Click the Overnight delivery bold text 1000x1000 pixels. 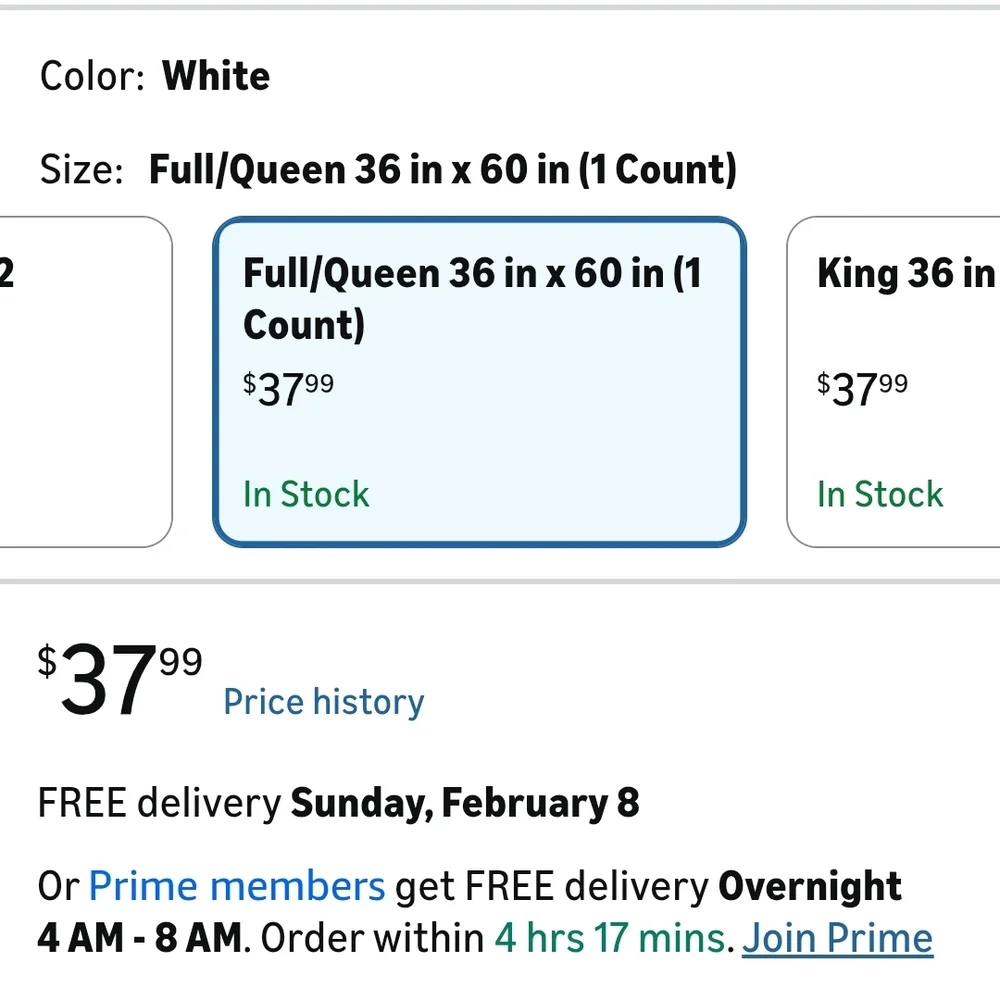pyautogui.click(x=810, y=886)
